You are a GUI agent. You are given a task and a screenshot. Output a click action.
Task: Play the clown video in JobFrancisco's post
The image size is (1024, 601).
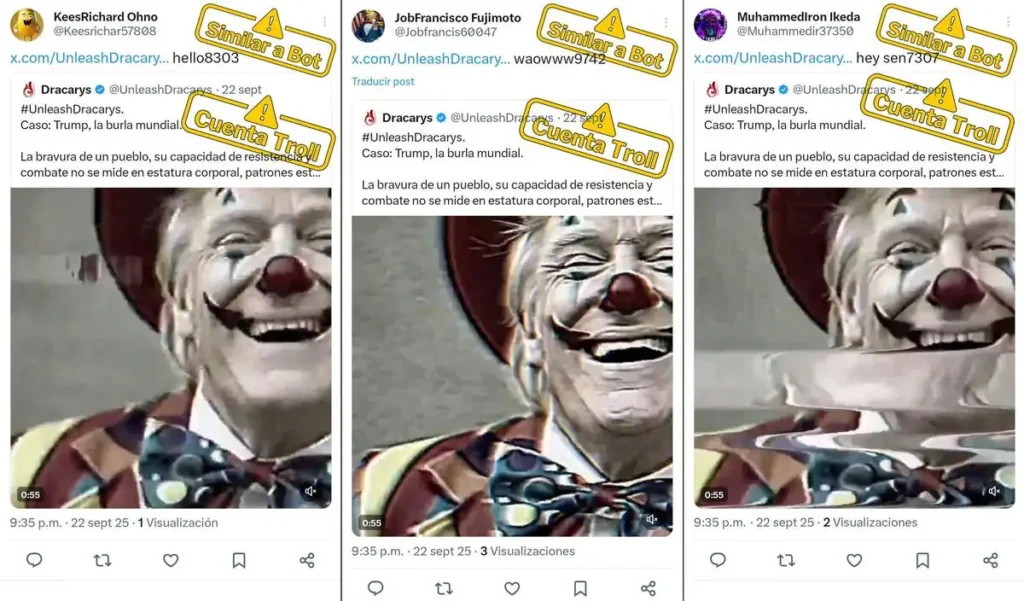pyautogui.click(x=512, y=375)
